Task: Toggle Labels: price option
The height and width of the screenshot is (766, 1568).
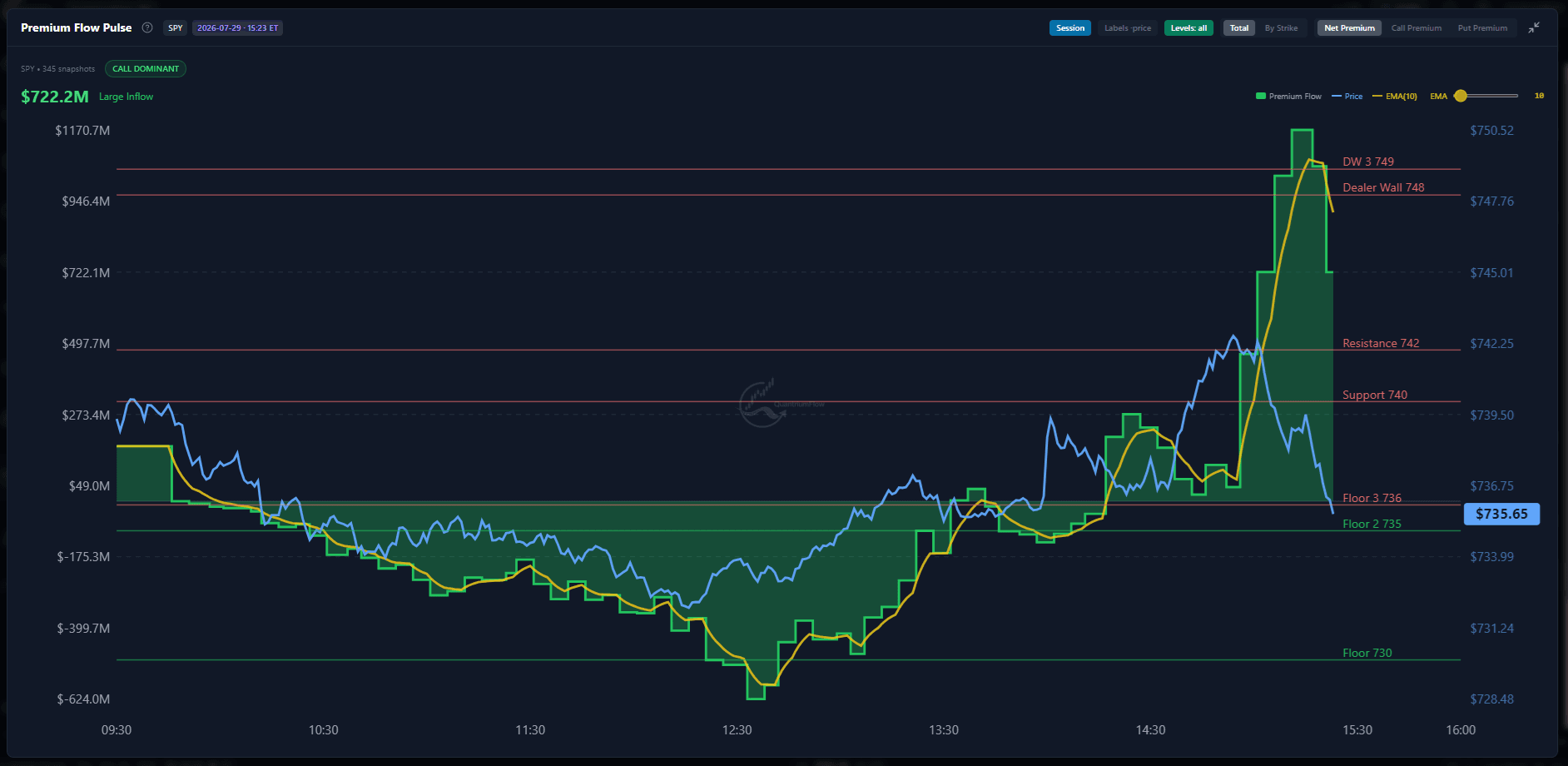Action: tap(1128, 28)
